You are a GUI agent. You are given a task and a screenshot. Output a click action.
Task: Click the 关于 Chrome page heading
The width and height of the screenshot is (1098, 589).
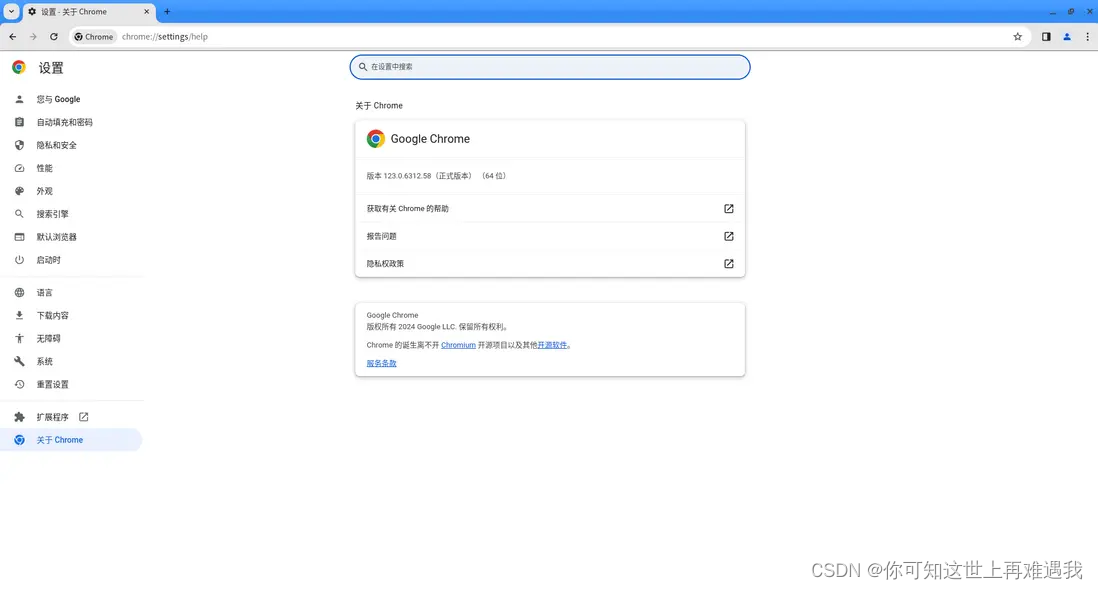pos(379,106)
